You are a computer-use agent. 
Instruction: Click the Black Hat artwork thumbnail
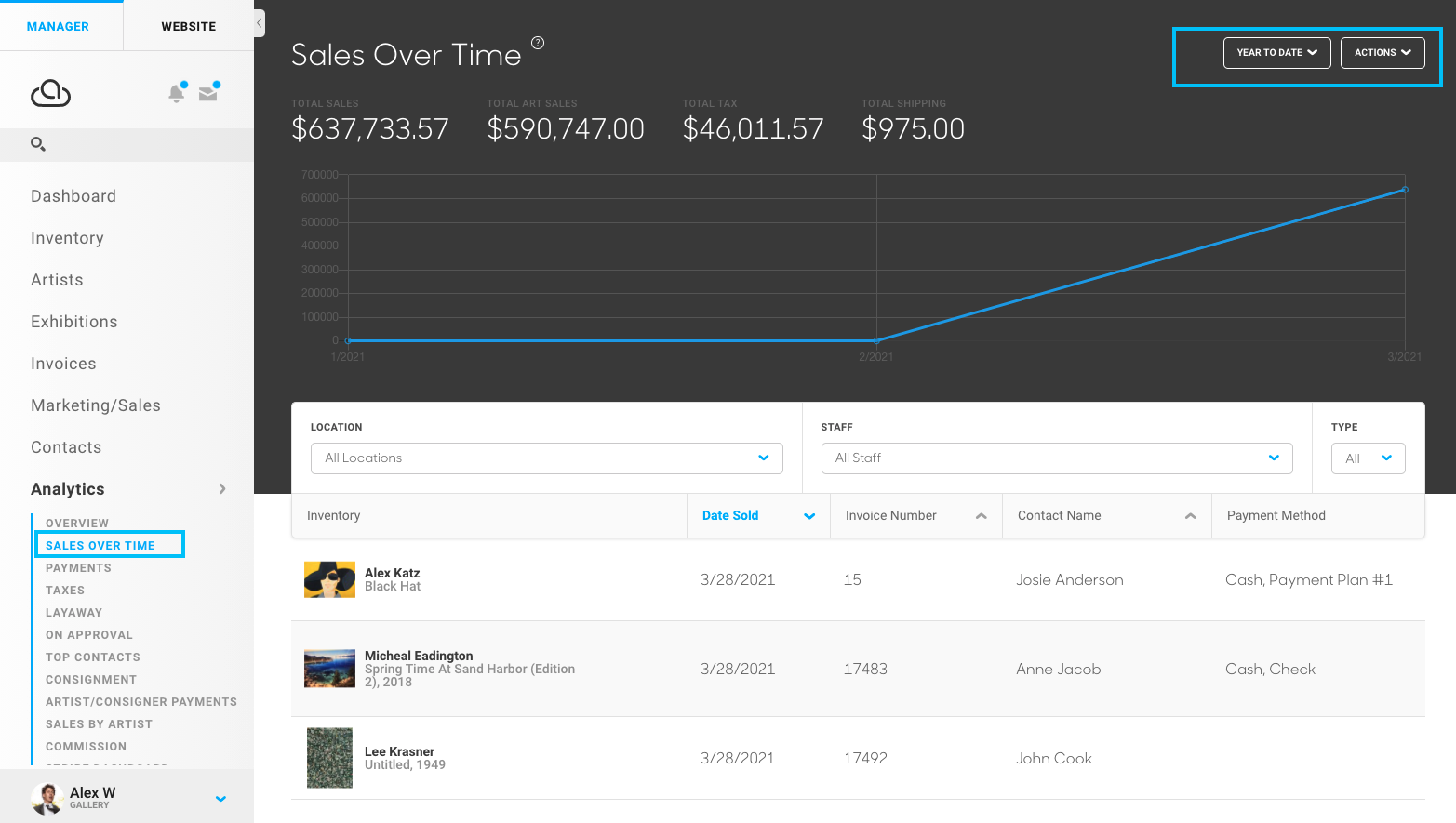click(x=329, y=578)
